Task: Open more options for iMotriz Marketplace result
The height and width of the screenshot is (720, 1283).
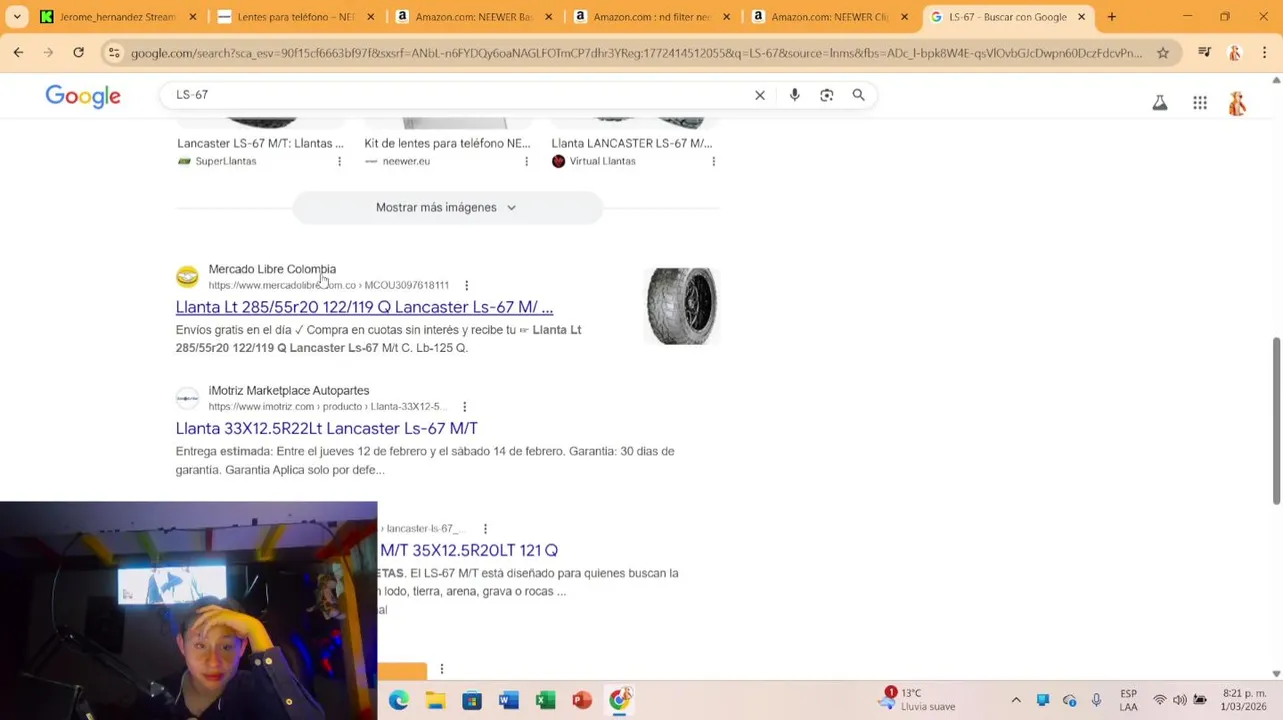Action: [x=464, y=407]
